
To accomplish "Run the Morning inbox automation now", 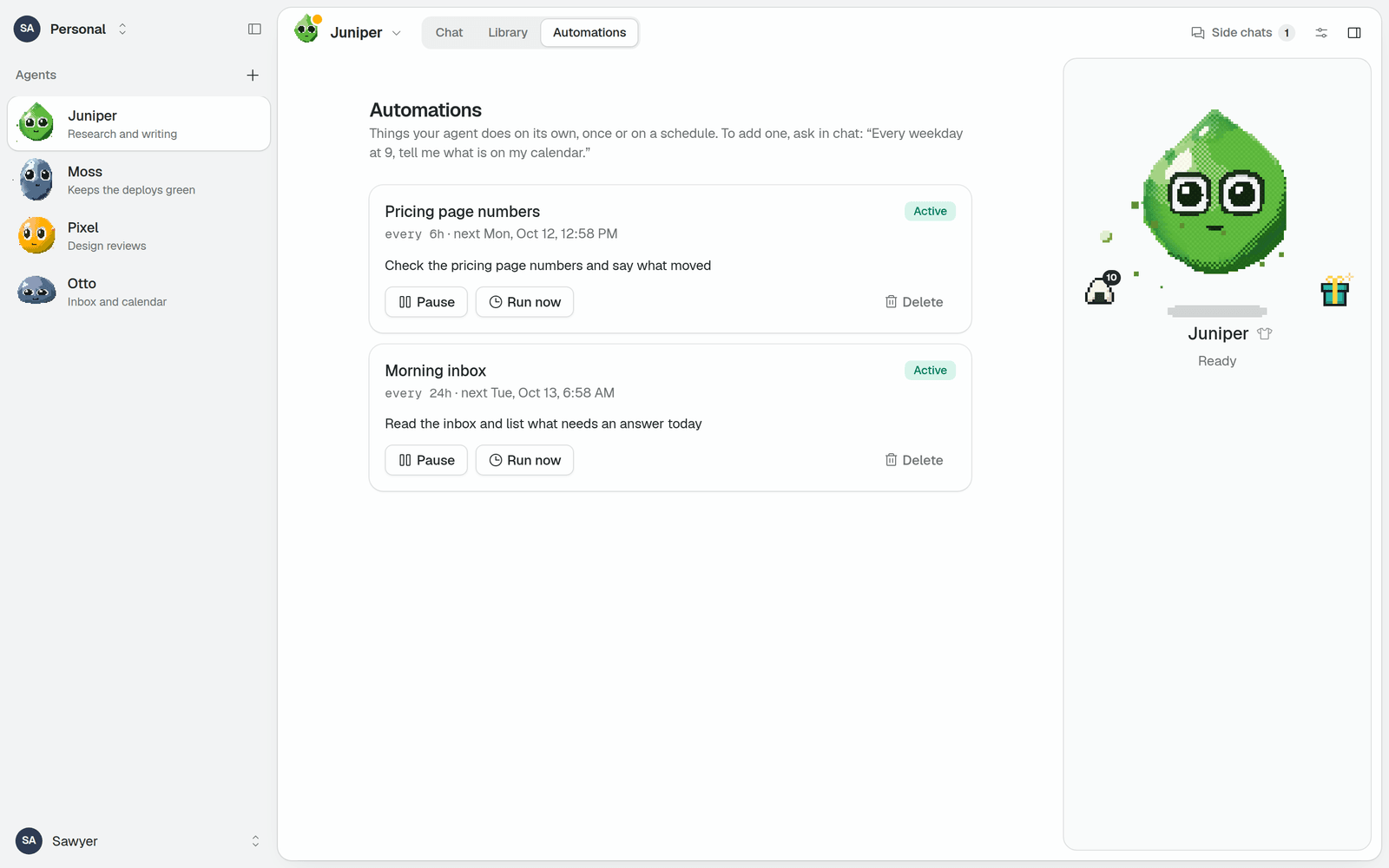I will pos(524,460).
